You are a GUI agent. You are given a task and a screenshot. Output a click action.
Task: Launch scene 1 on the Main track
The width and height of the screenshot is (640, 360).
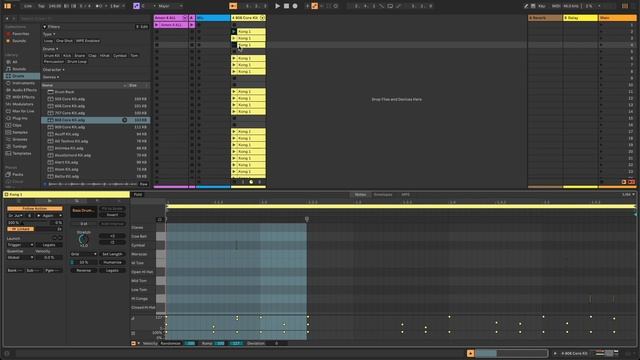coord(601,25)
